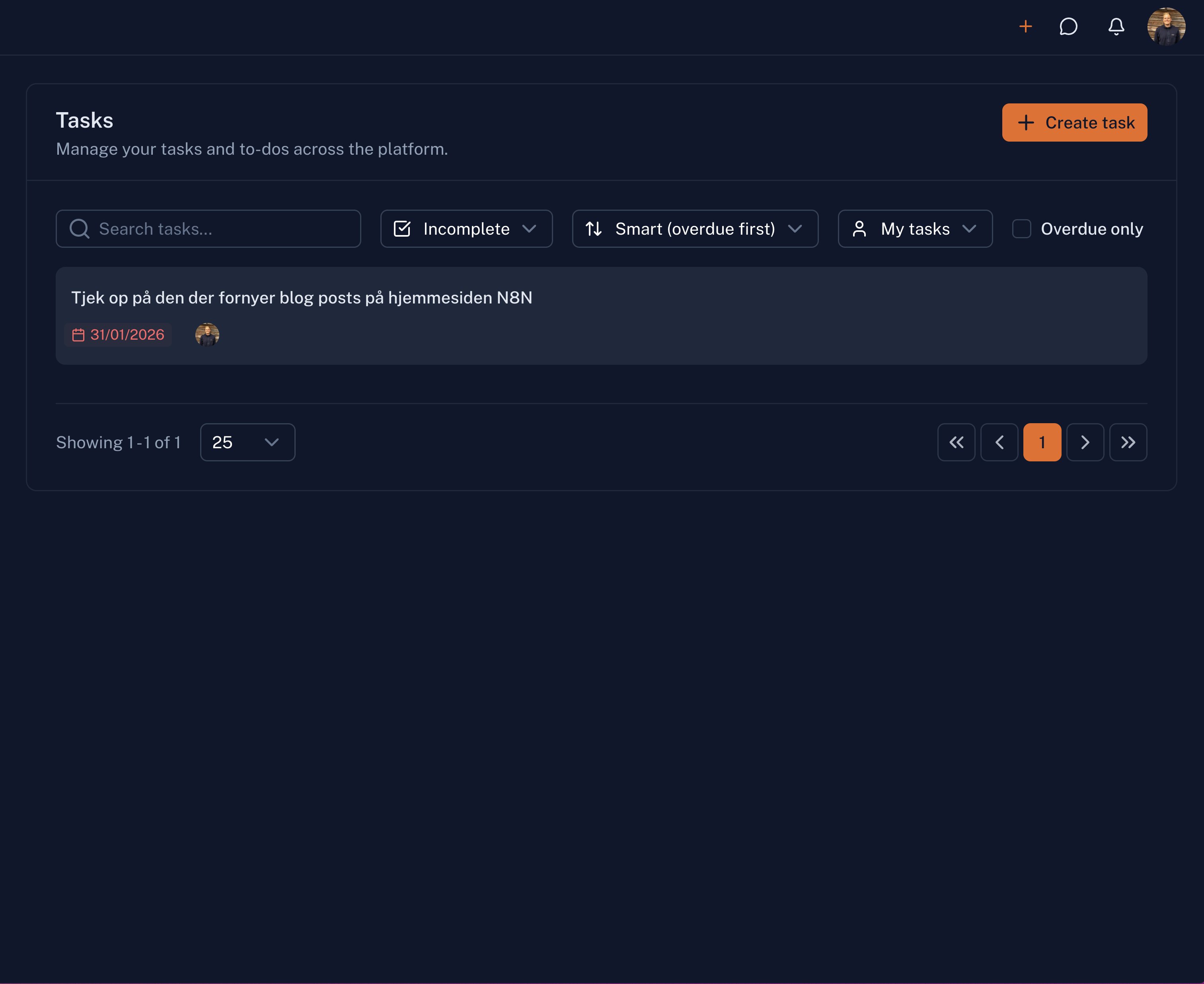
Task: Go to last page with double right chevron
Action: pyautogui.click(x=1128, y=442)
